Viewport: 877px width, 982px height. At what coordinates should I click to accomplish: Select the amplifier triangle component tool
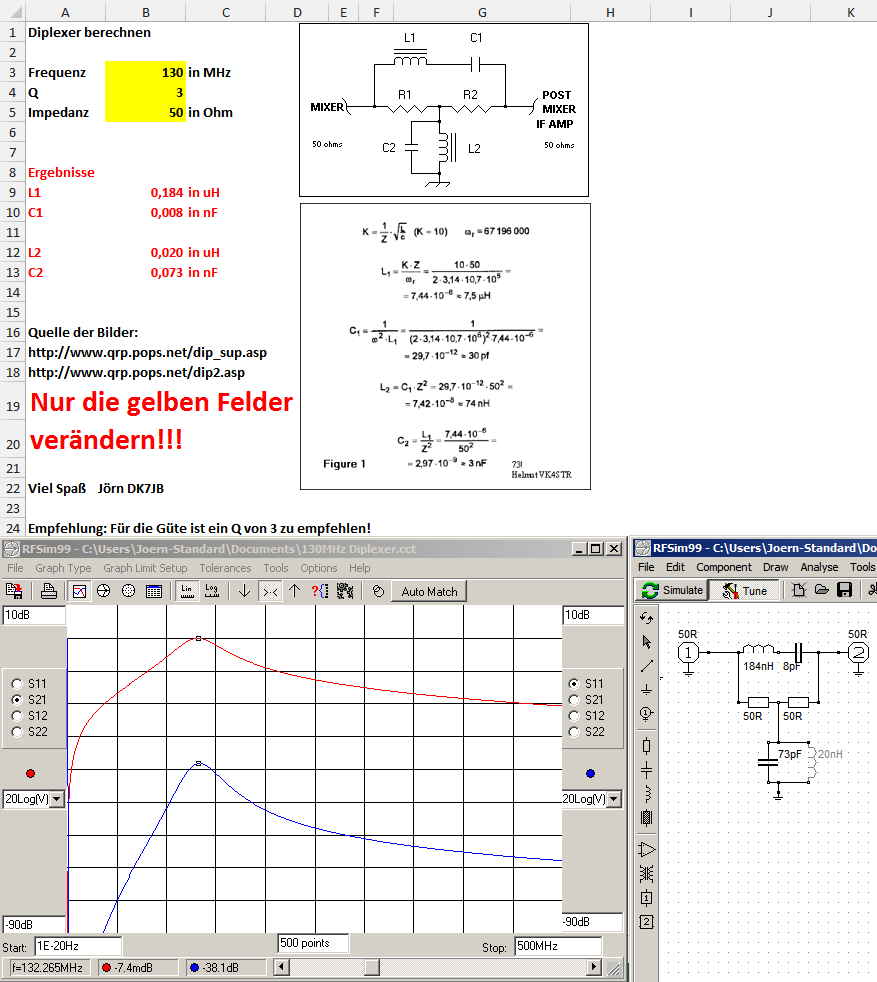click(646, 850)
